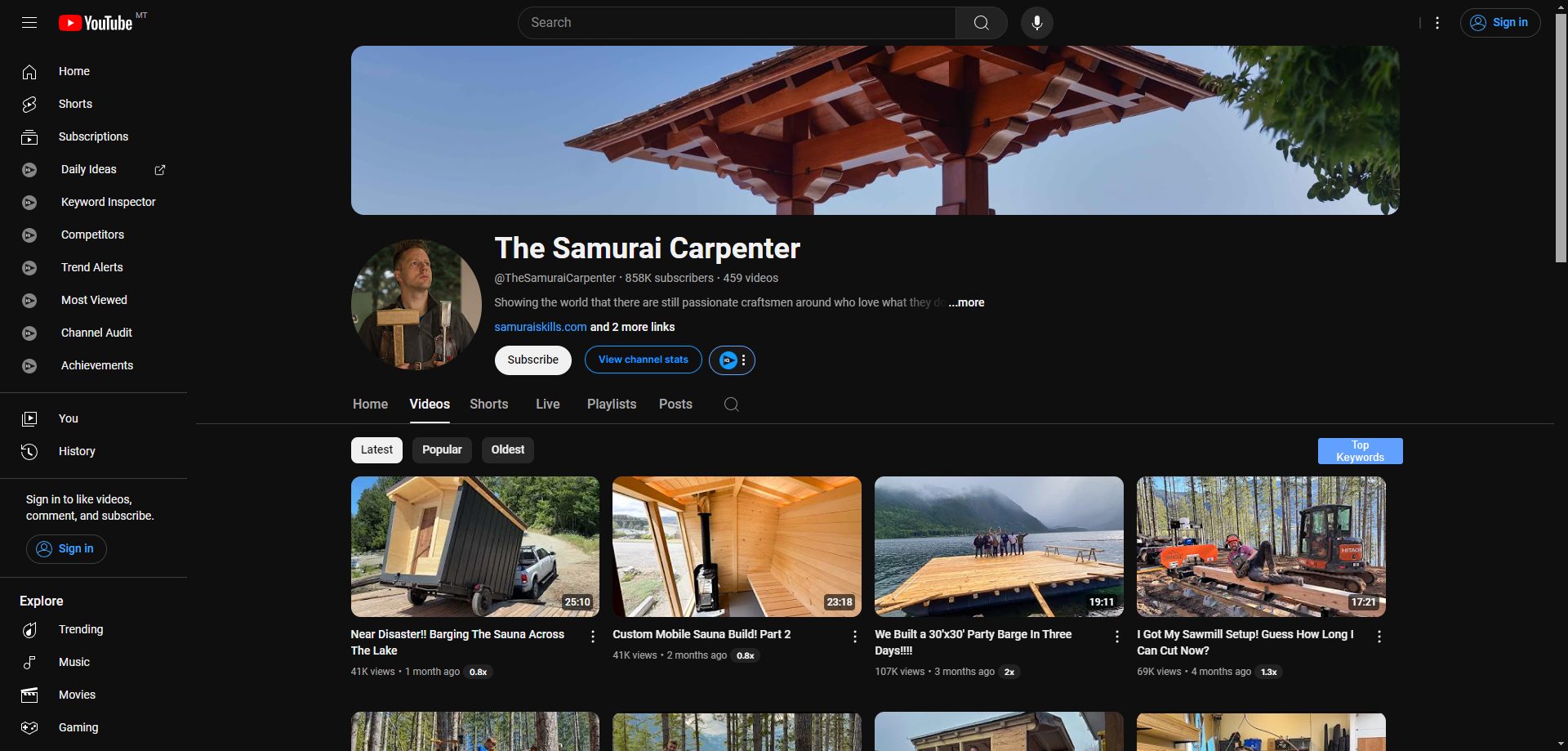Open options menu for Sawmill Setup video
1568x751 pixels.
click(1379, 637)
